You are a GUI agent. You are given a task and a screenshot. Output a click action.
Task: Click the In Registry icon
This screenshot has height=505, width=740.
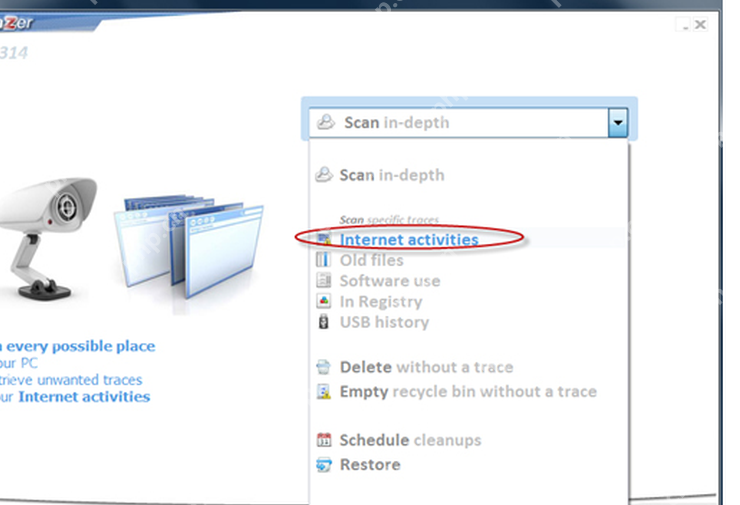(323, 301)
